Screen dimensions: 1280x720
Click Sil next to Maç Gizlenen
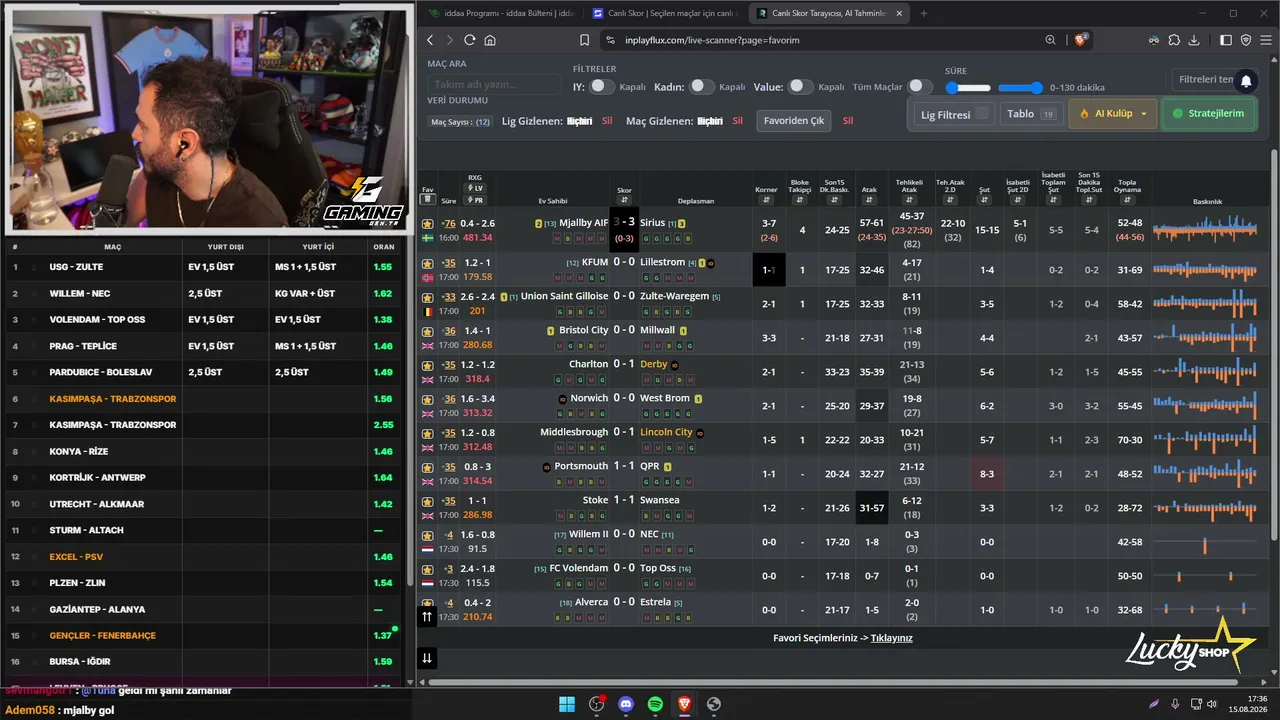click(737, 121)
